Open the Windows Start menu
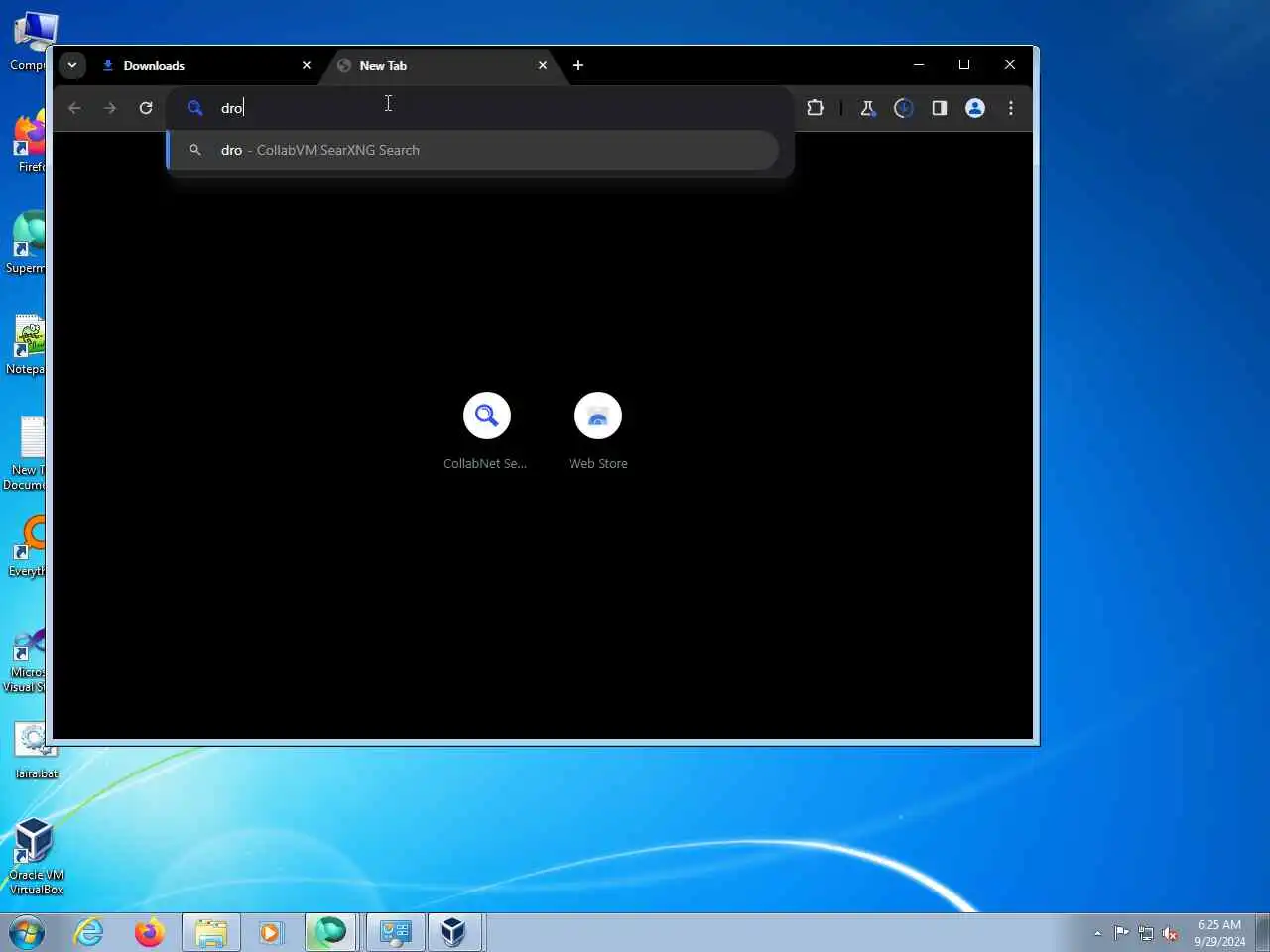 pyautogui.click(x=27, y=932)
